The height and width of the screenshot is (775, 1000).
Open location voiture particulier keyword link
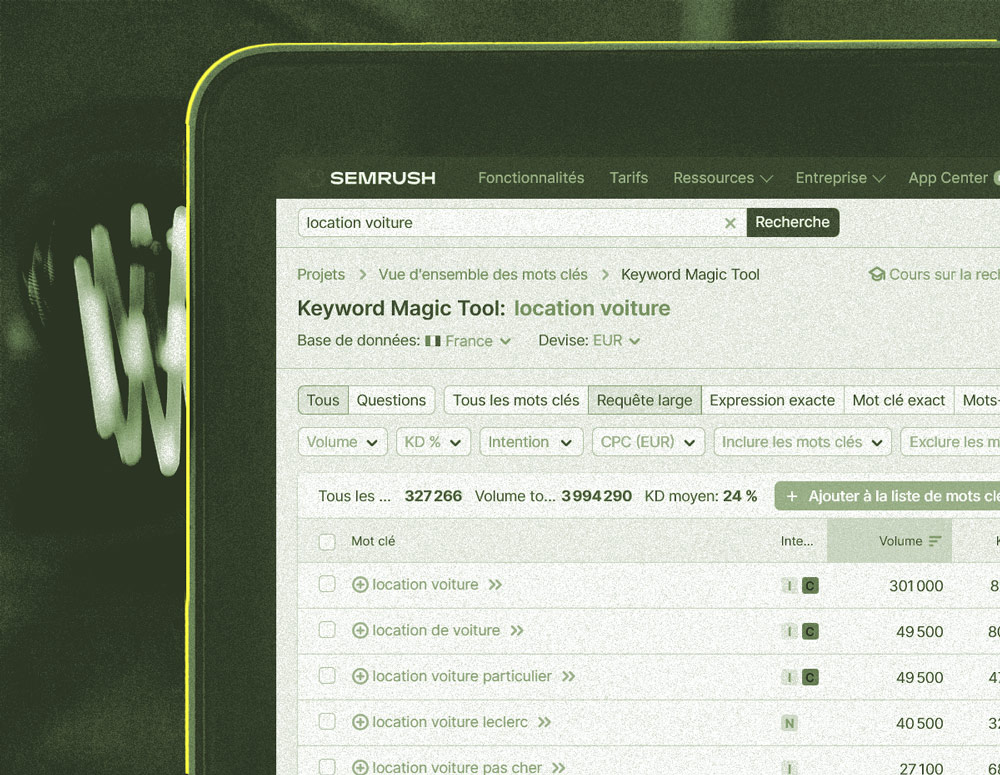tap(462, 677)
